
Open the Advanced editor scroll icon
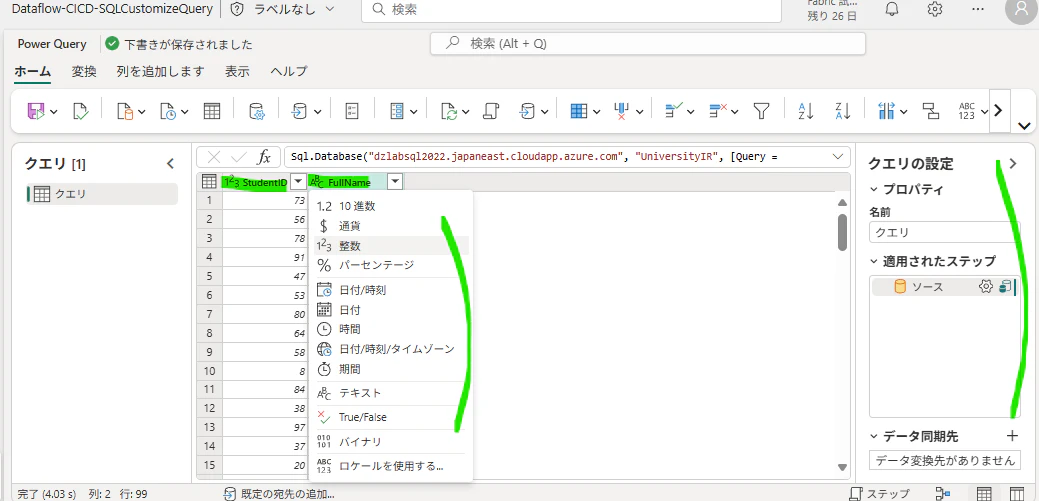coord(490,111)
